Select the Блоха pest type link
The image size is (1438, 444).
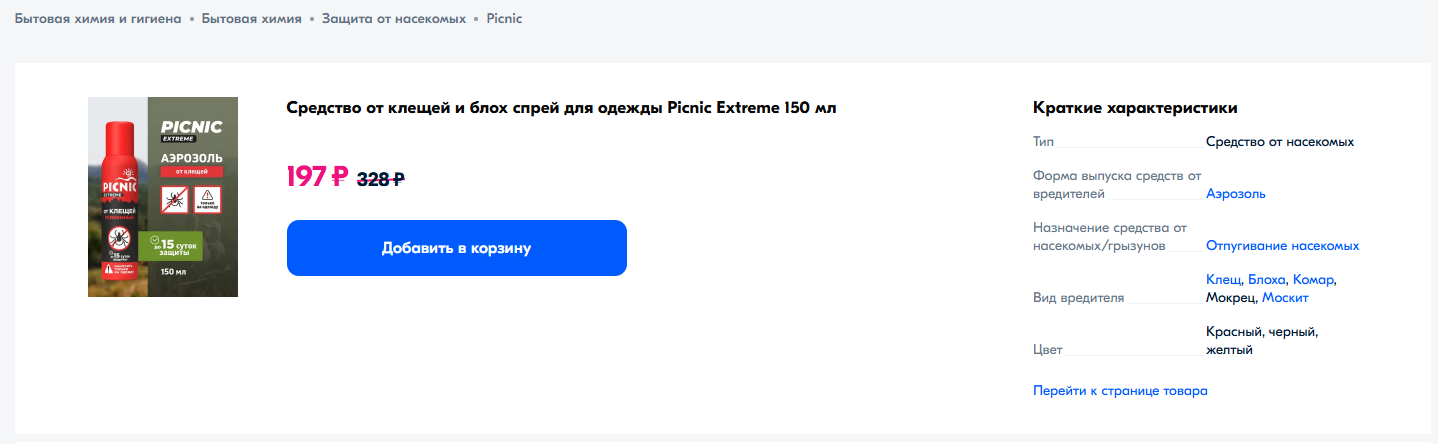click(1267, 280)
